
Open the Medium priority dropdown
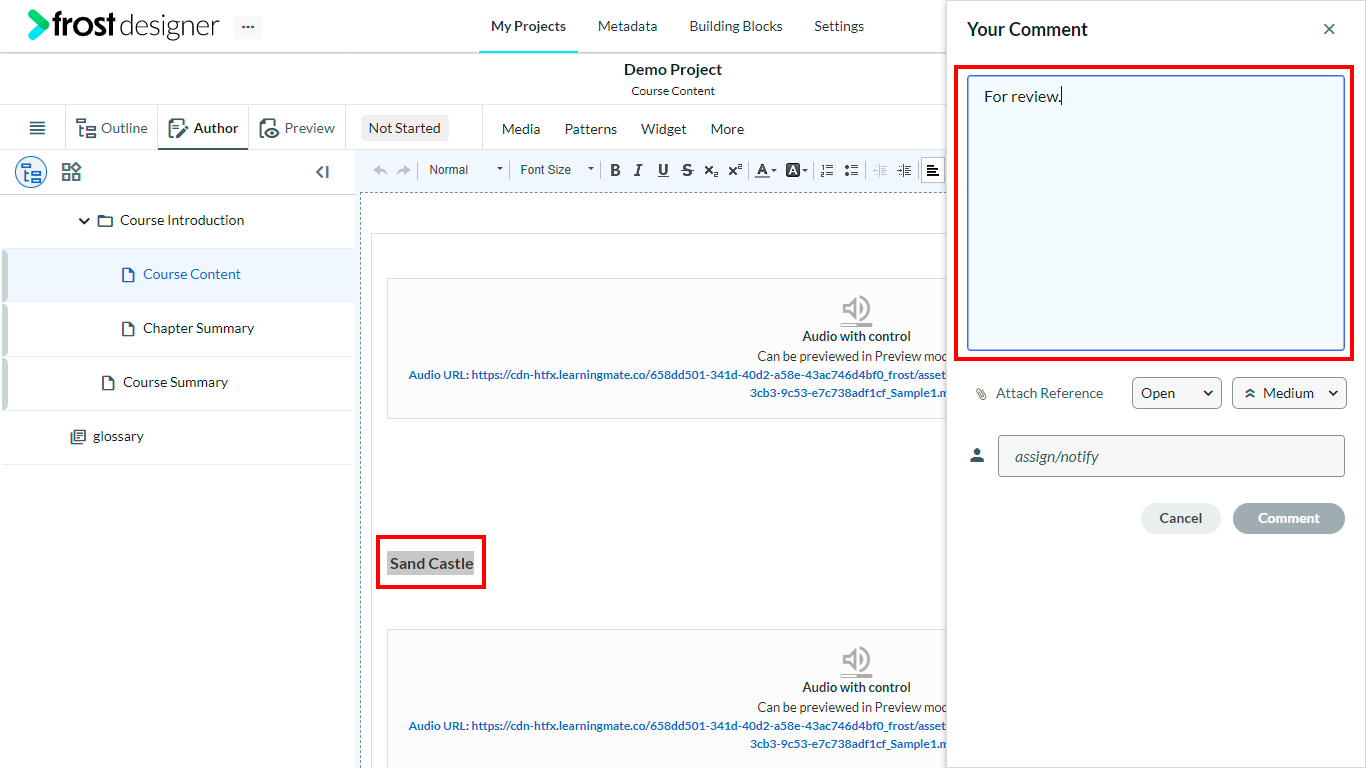tap(1289, 393)
